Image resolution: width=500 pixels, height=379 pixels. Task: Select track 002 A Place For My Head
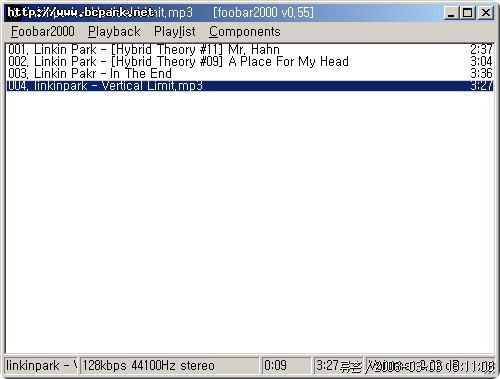click(x=250, y=61)
